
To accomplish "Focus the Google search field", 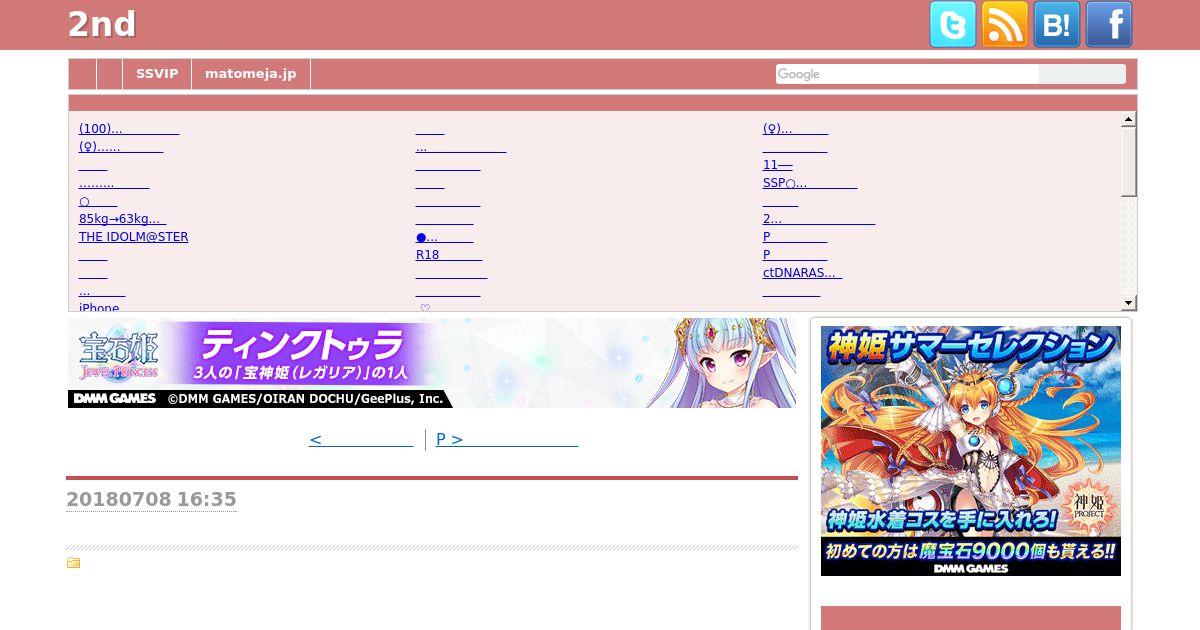I will 907,74.
